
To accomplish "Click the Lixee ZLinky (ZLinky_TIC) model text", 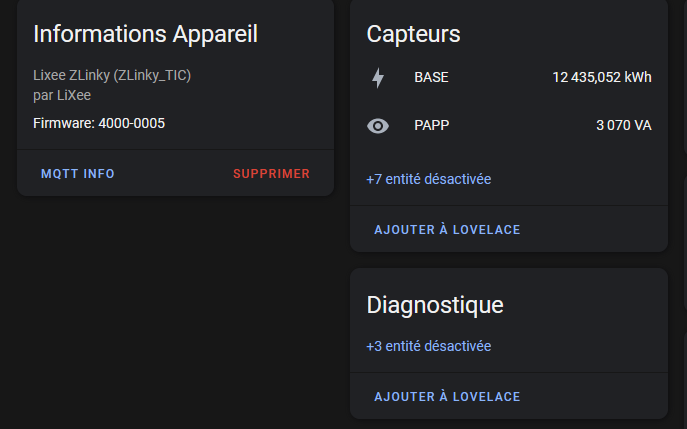I will click(x=112, y=75).
